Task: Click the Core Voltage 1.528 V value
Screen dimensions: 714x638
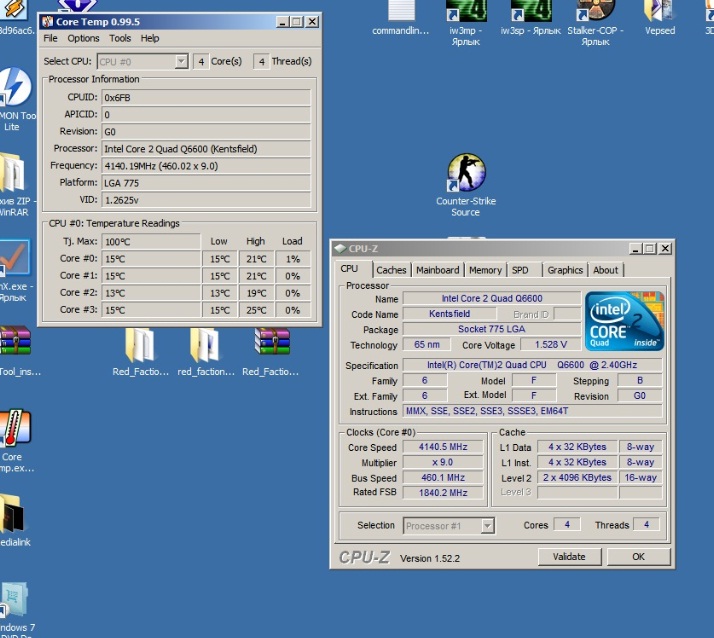Action: (551, 345)
